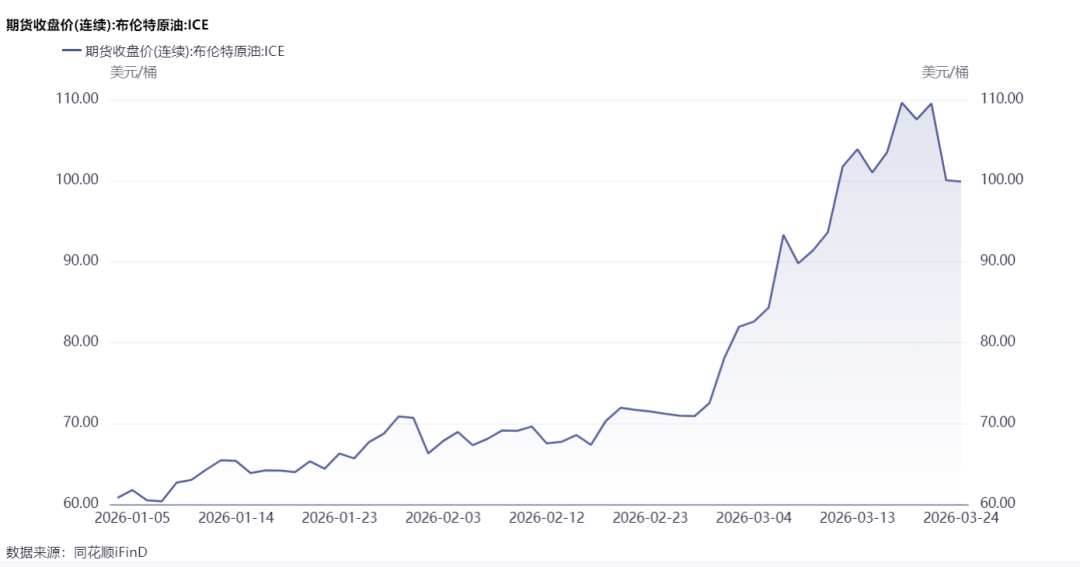Screen dimensions: 1080x567
Task: Select right axis value 60.00
Action: 998,503
